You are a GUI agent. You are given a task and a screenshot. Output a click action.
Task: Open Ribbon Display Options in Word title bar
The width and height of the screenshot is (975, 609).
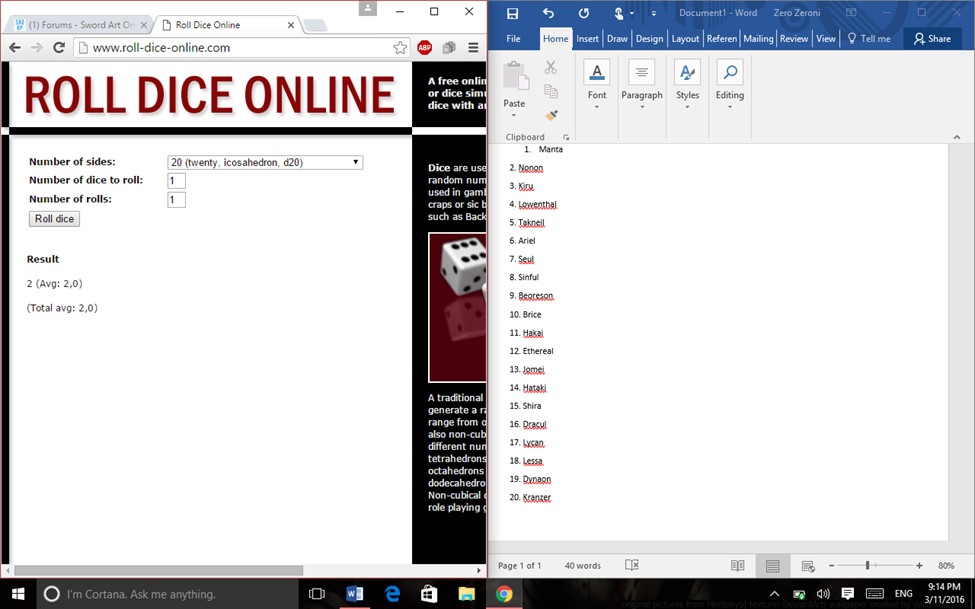point(851,12)
